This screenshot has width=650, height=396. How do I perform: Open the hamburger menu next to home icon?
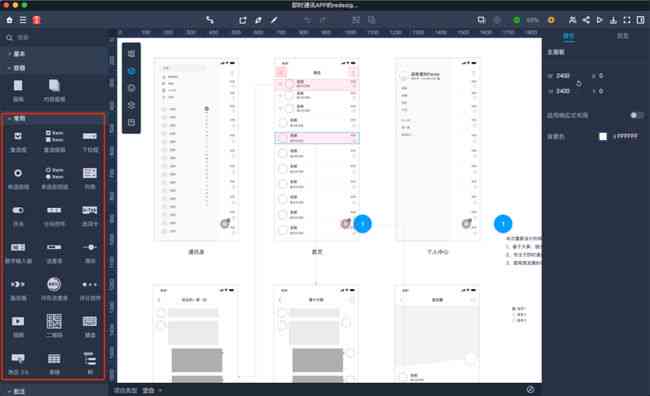pyautogui.click(x=23, y=20)
